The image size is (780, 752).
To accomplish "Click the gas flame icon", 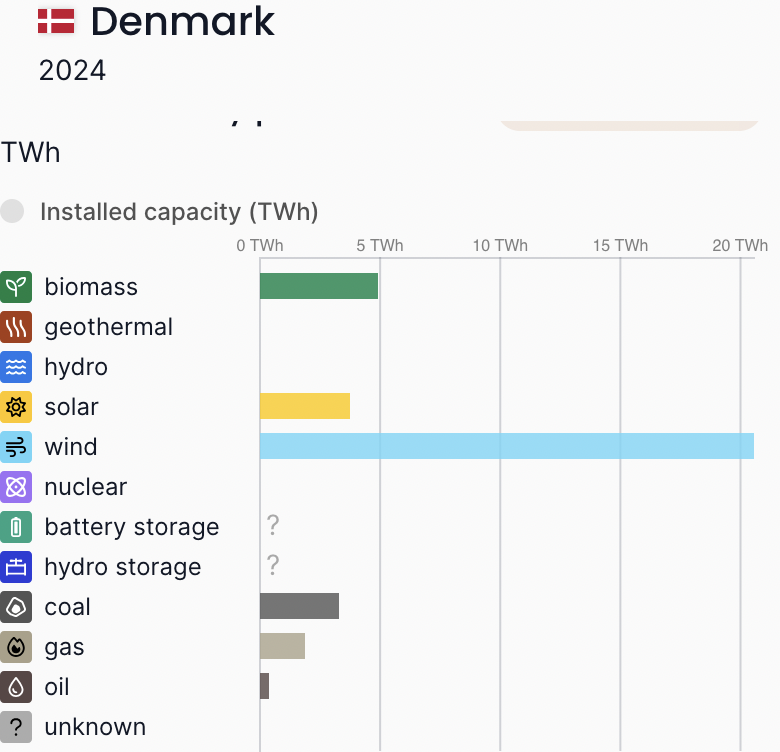I will (16, 647).
